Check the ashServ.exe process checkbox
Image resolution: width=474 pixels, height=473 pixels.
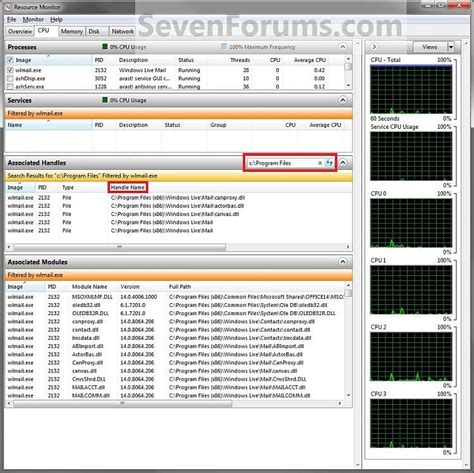[10, 86]
